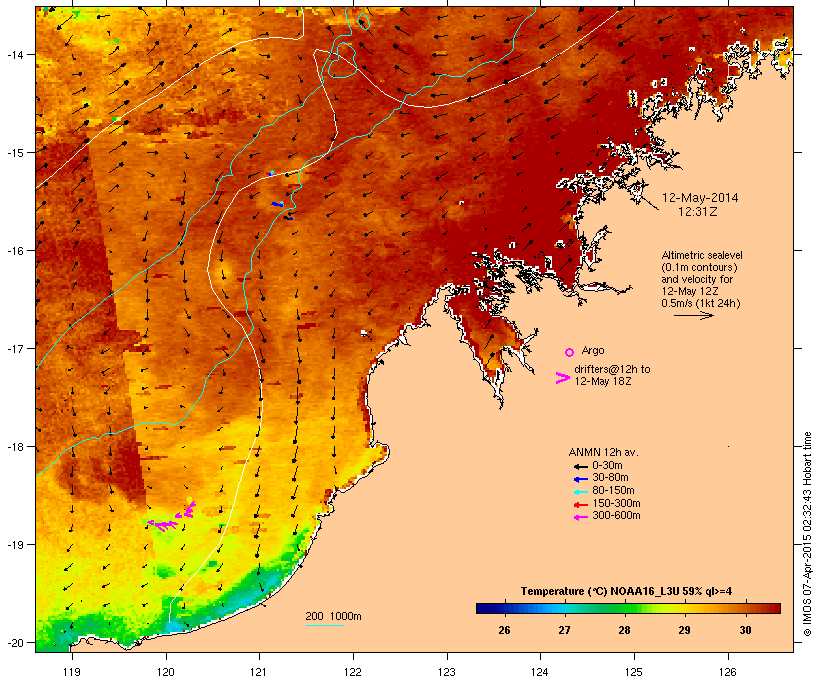Click the '200 1000m' contour label
Image resolution: width=820 pixels, height=680 pixels.
click(x=333, y=616)
